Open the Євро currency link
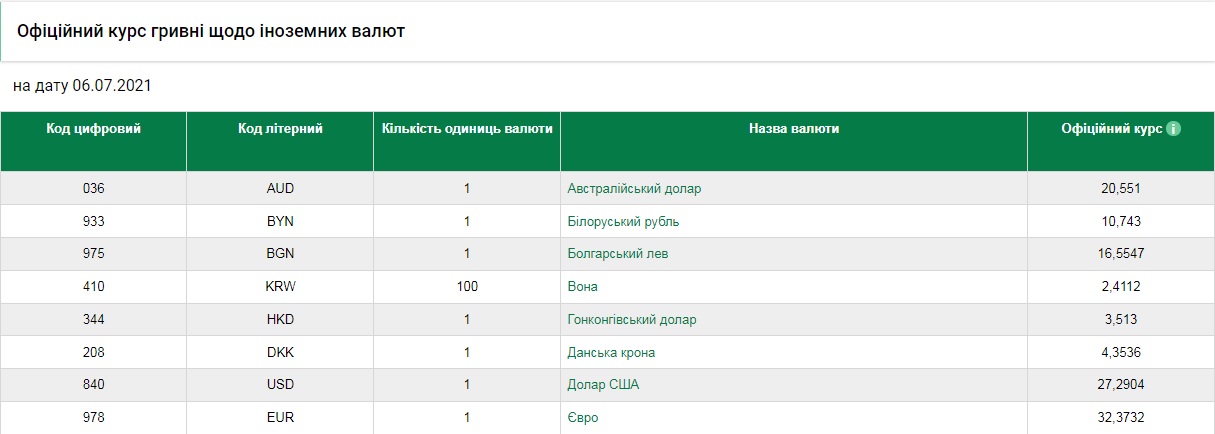This screenshot has height=434, width=1215. pos(582,418)
